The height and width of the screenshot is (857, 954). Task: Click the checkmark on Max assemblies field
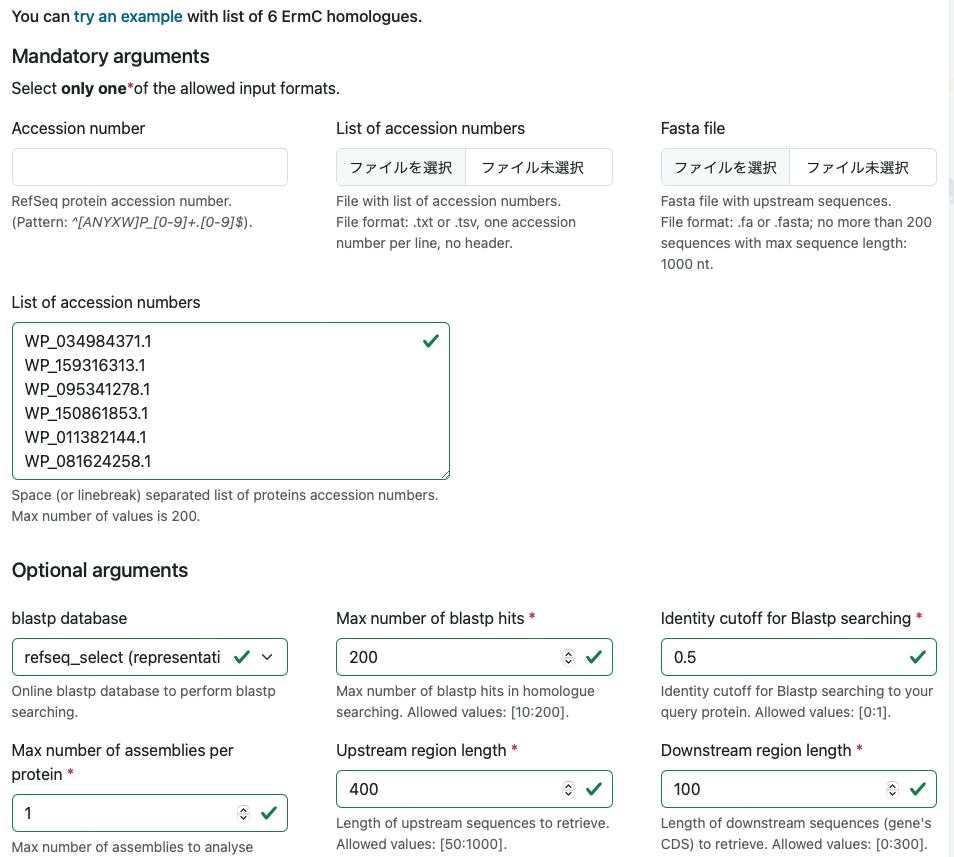(270, 812)
